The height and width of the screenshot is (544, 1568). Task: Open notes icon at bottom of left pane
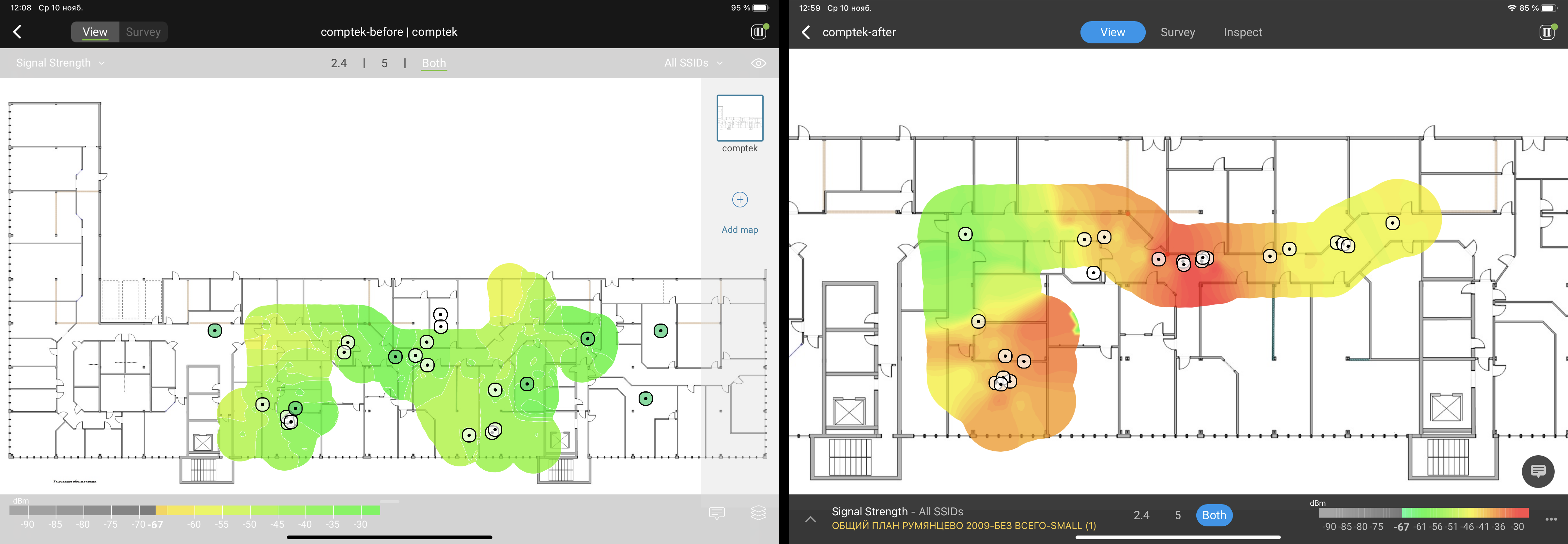[717, 513]
